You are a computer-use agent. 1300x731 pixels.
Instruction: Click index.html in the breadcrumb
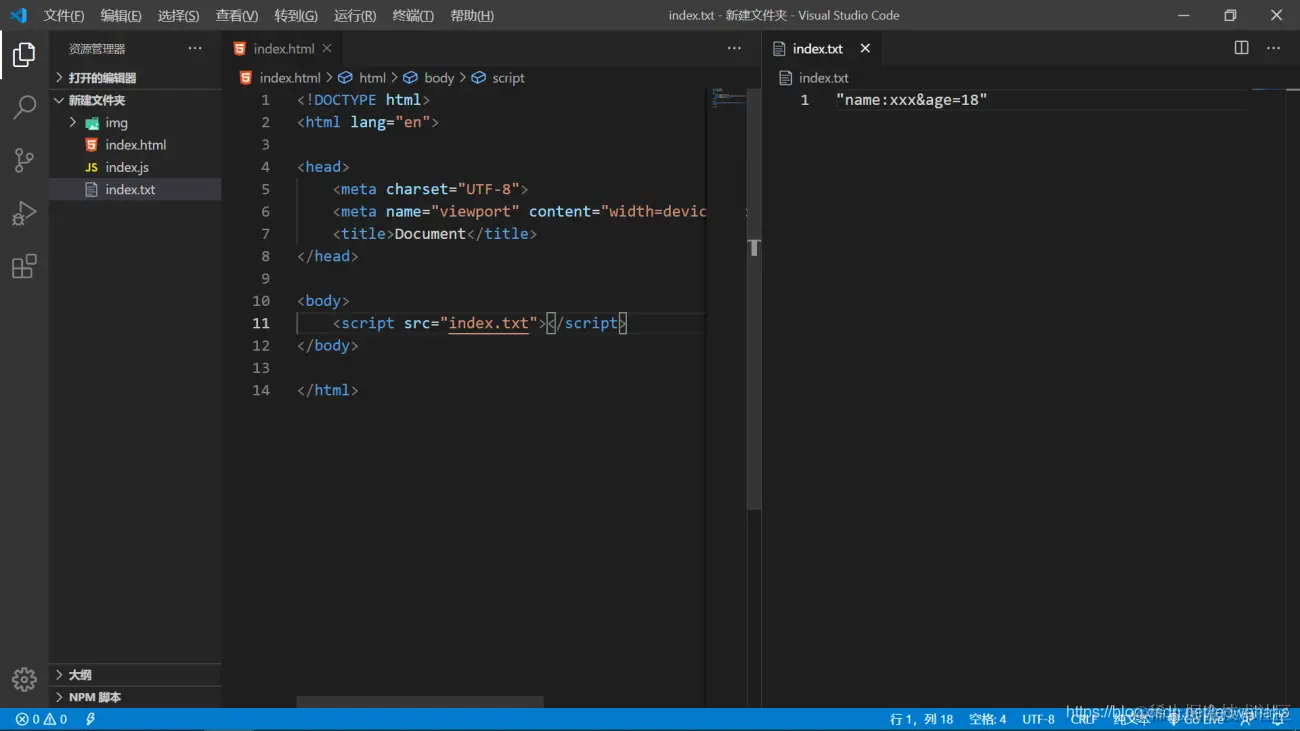280,77
